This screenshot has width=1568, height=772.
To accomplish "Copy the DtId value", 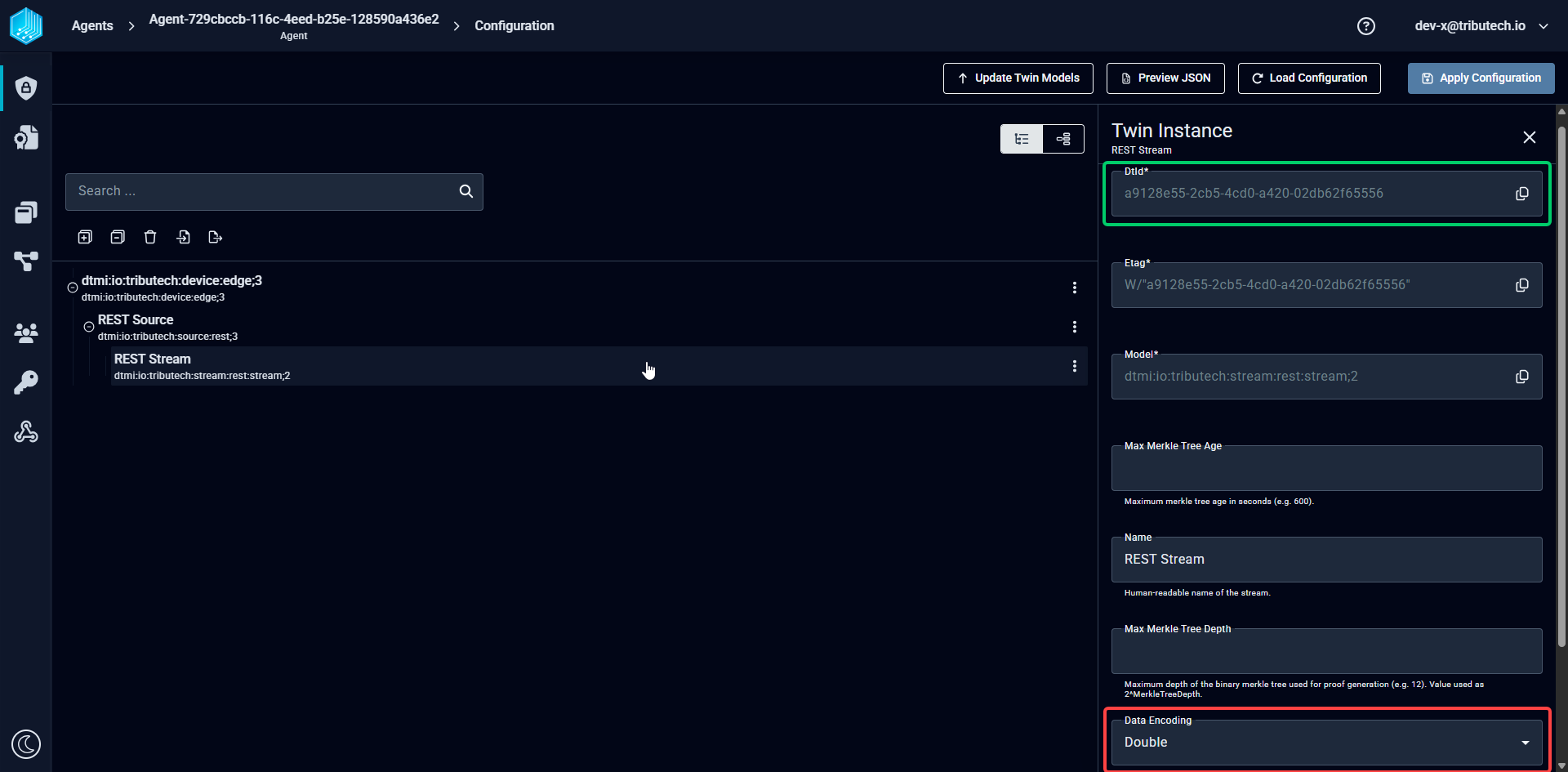I will pyautogui.click(x=1522, y=194).
